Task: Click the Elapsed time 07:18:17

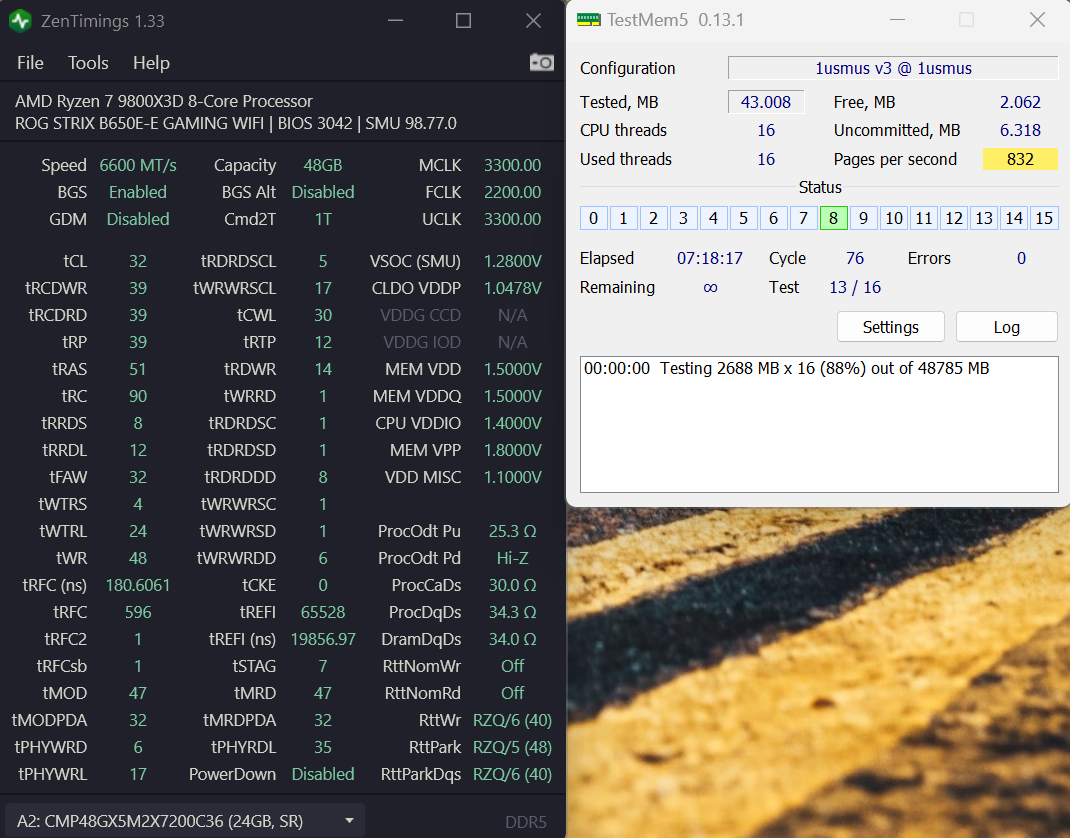Action: [710, 258]
